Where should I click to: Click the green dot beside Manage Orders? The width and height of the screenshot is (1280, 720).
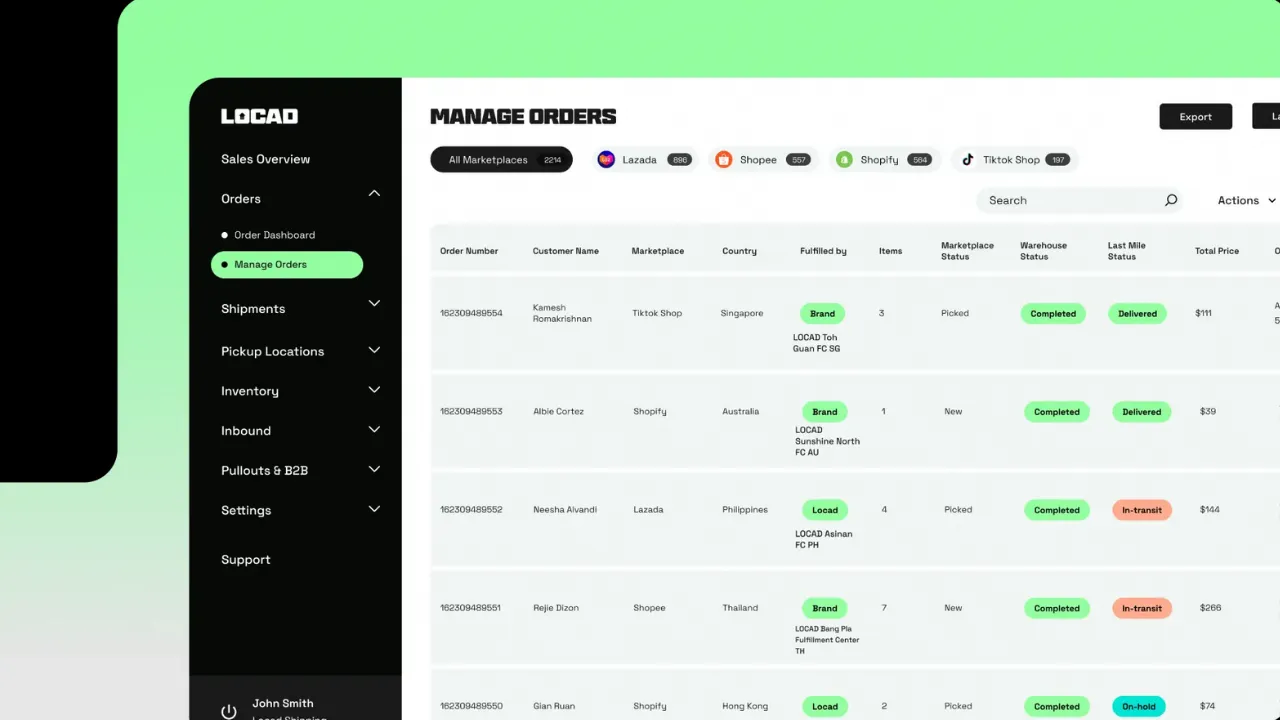pos(223,264)
